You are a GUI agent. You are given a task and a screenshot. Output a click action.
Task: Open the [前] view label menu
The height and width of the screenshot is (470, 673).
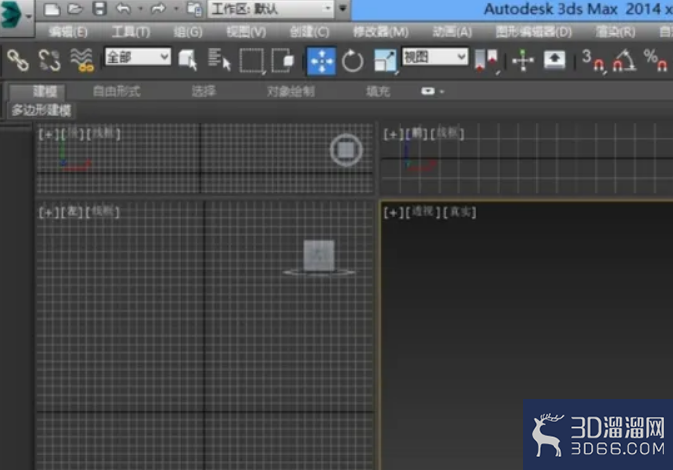pos(417,134)
